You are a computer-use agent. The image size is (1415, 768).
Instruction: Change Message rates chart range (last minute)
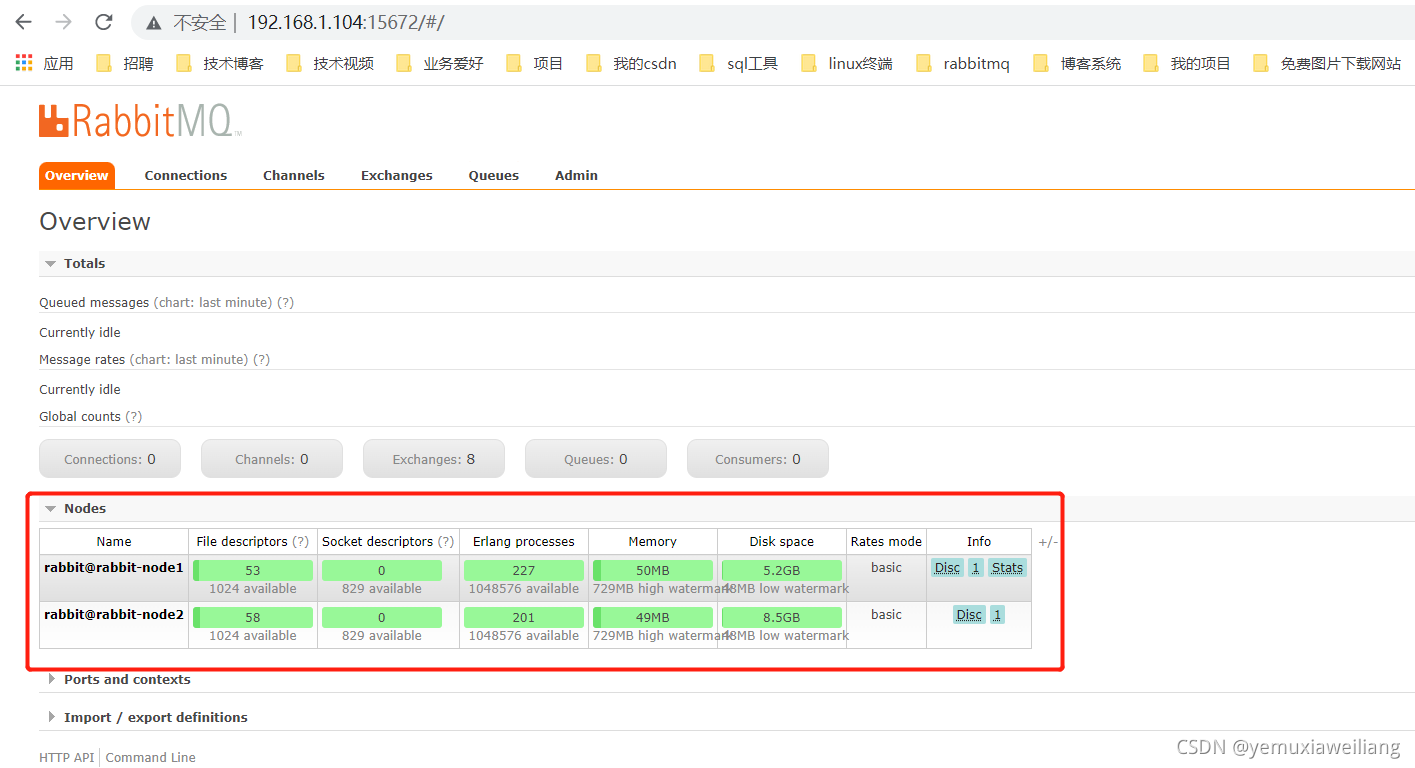coord(189,359)
